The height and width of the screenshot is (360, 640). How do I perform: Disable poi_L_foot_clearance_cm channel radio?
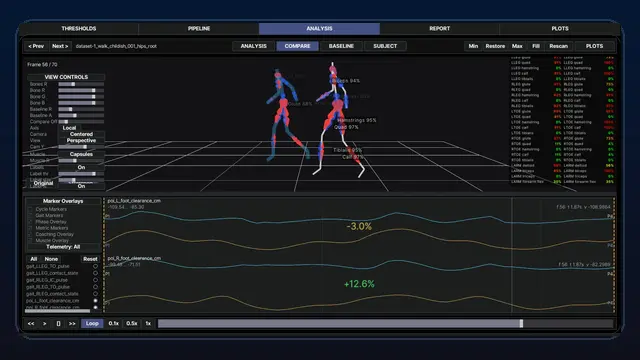96,301
